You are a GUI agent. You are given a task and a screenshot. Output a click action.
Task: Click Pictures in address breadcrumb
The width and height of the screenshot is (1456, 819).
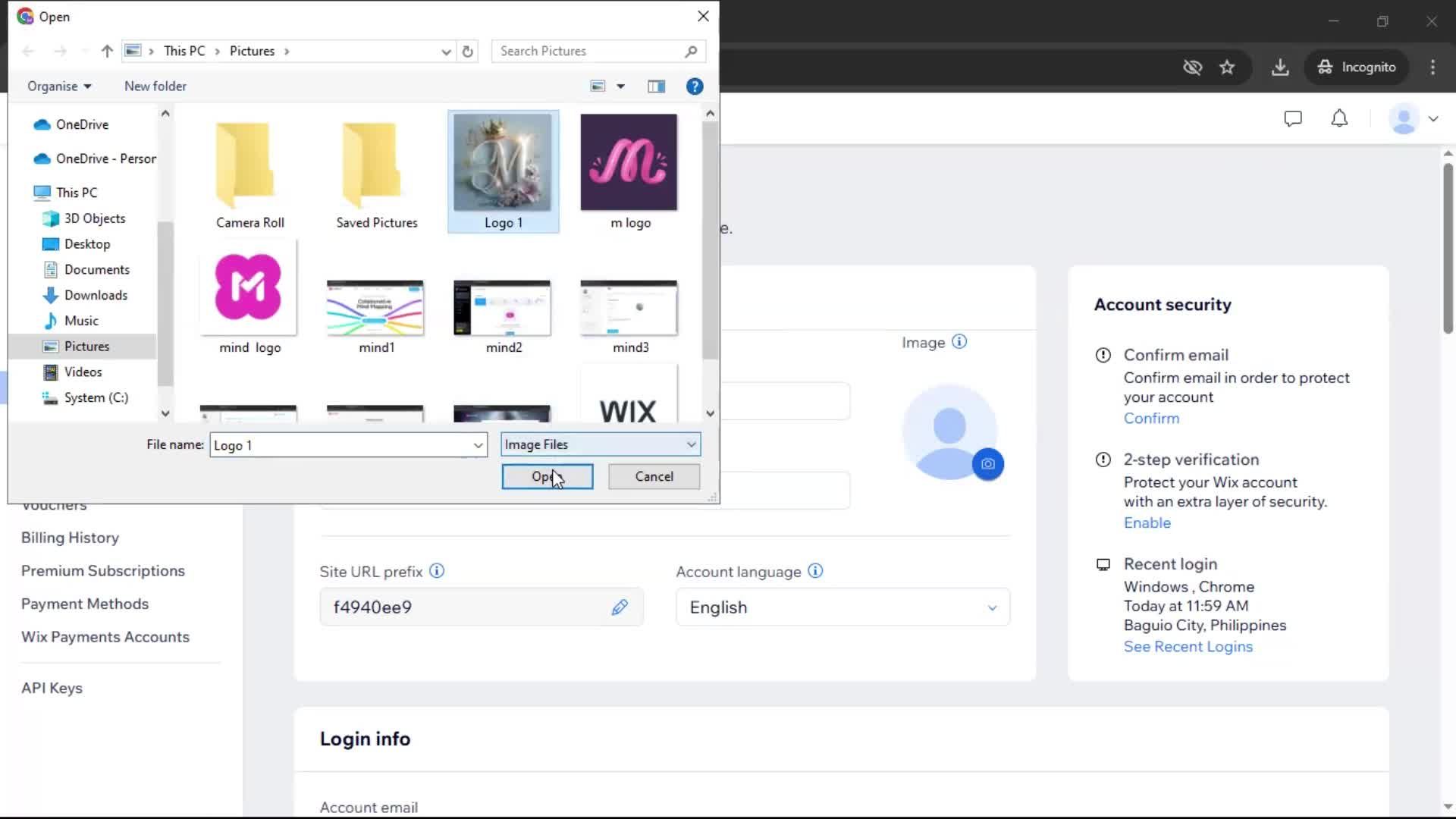pos(252,51)
